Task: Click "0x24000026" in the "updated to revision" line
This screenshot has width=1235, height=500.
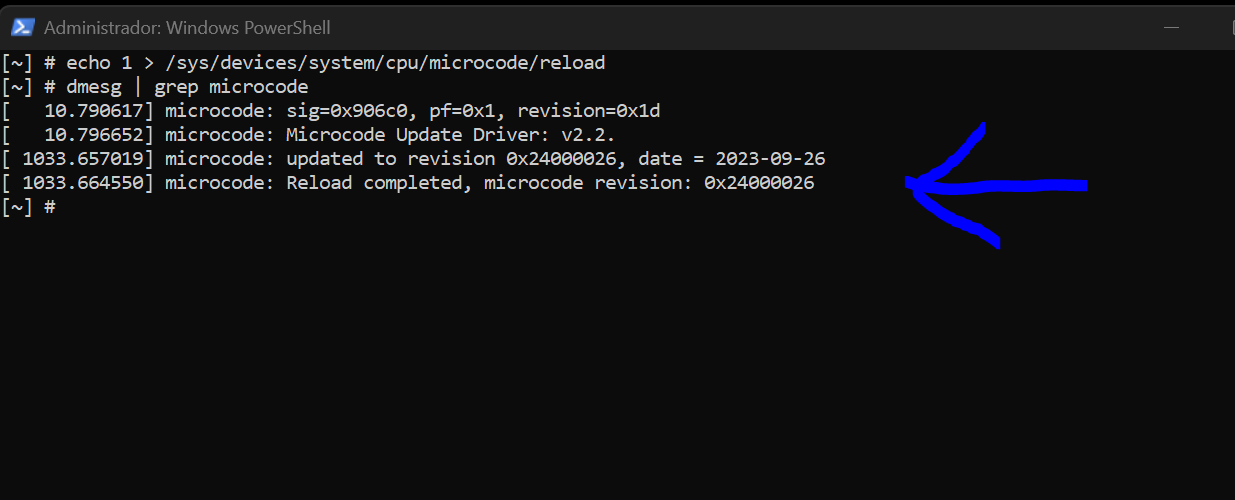Action: click(572, 159)
